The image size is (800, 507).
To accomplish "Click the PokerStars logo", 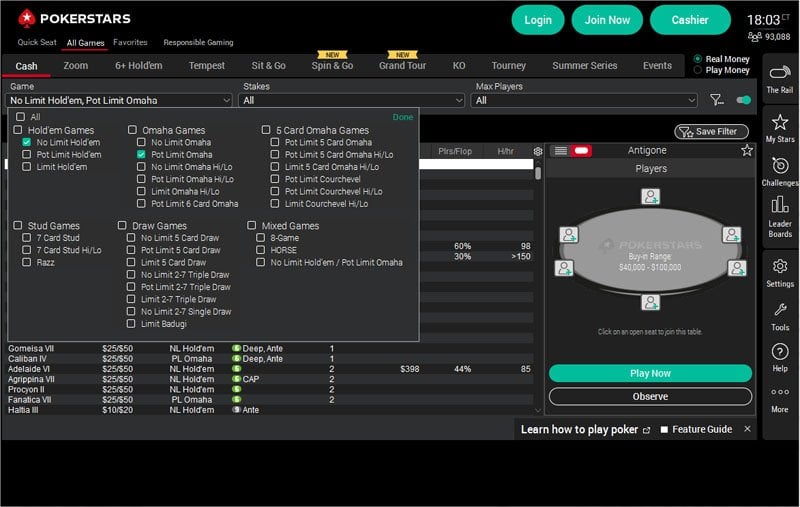I will coord(74,19).
